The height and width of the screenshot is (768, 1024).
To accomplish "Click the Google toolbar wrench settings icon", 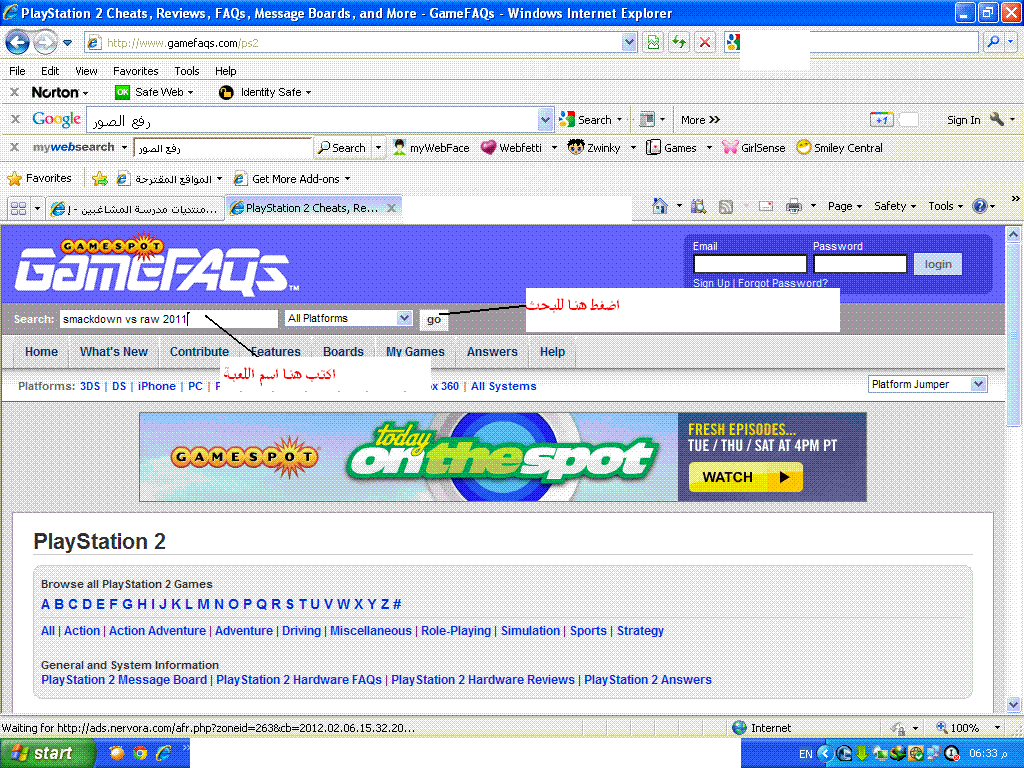I will [997, 120].
